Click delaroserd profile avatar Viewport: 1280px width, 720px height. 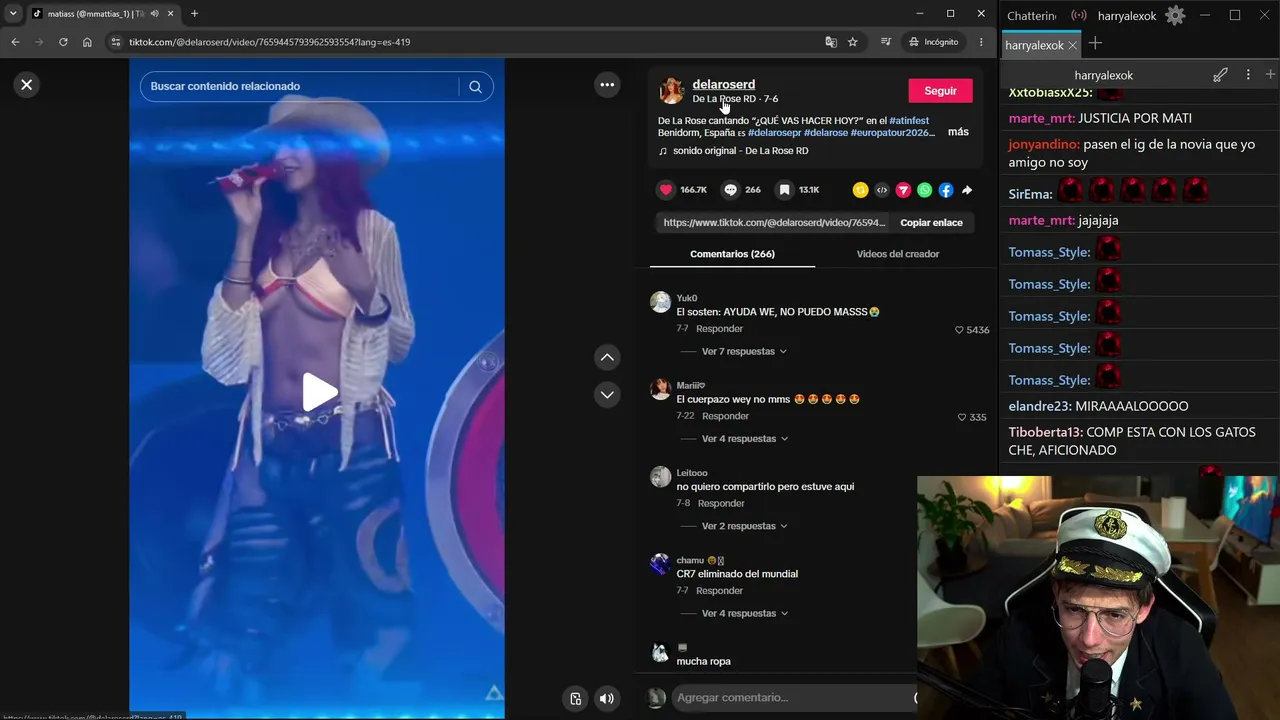point(671,91)
